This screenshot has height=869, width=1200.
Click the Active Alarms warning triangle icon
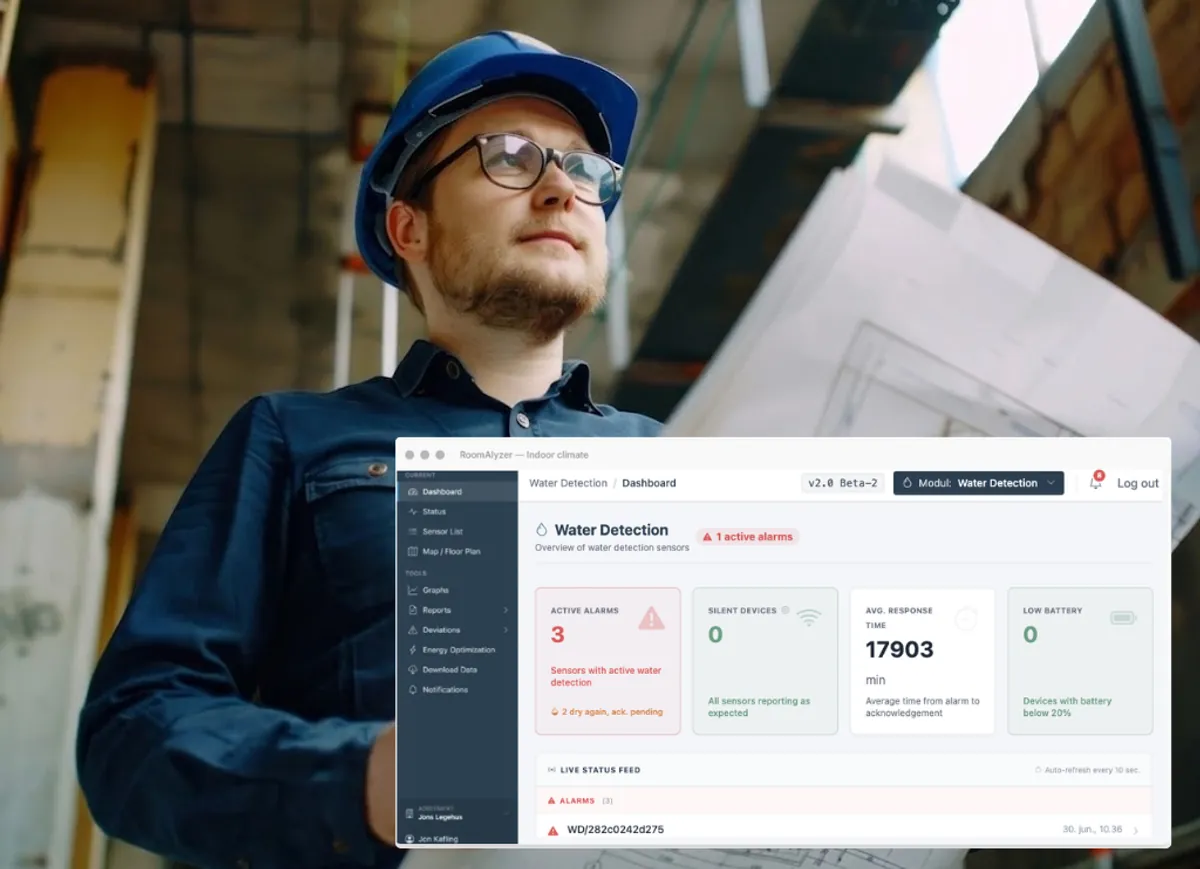pyautogui.click(x=651, y=619)
